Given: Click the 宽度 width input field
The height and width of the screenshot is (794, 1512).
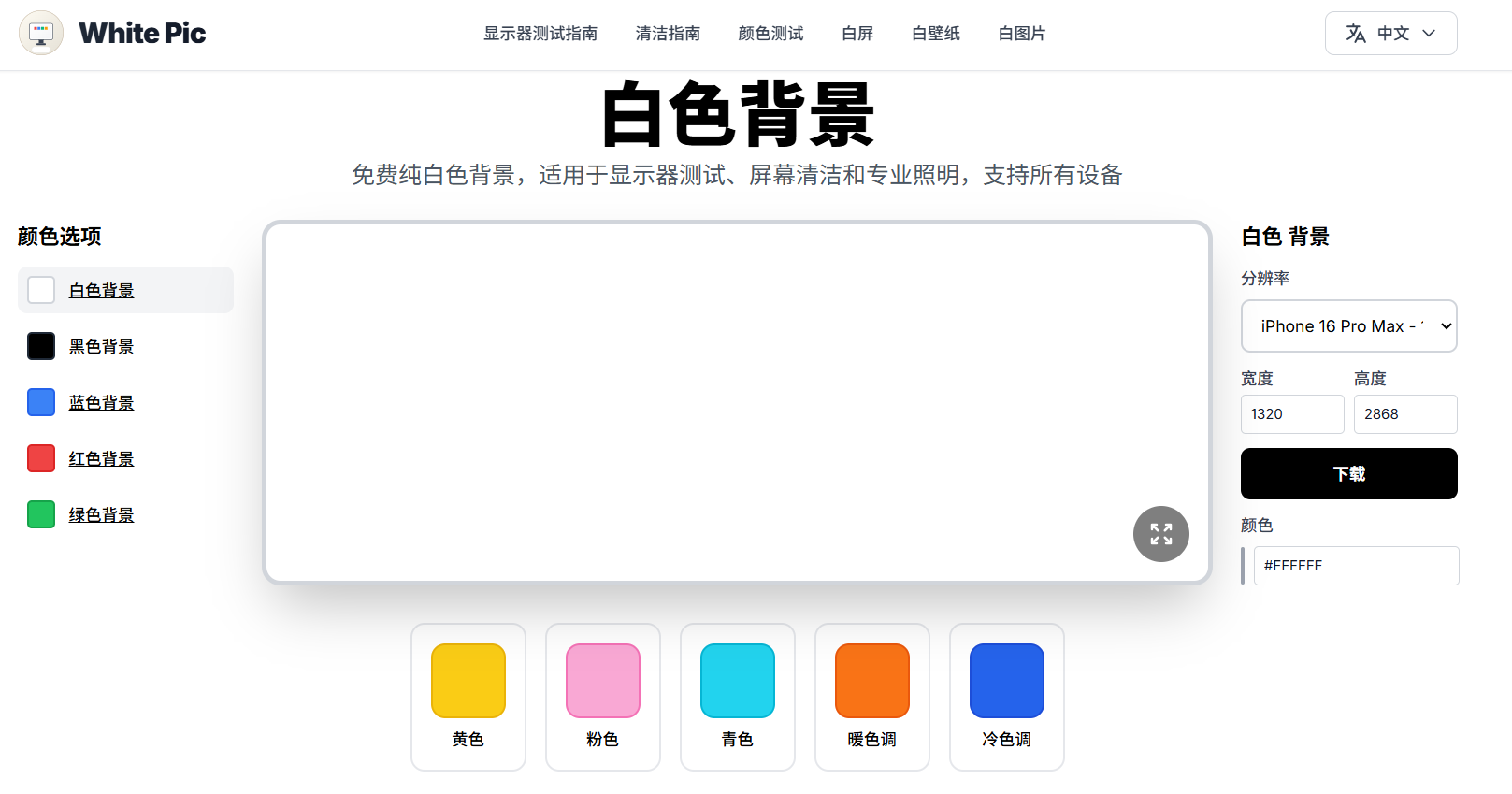Looking at the screenshot, I should pos(1291,414).
